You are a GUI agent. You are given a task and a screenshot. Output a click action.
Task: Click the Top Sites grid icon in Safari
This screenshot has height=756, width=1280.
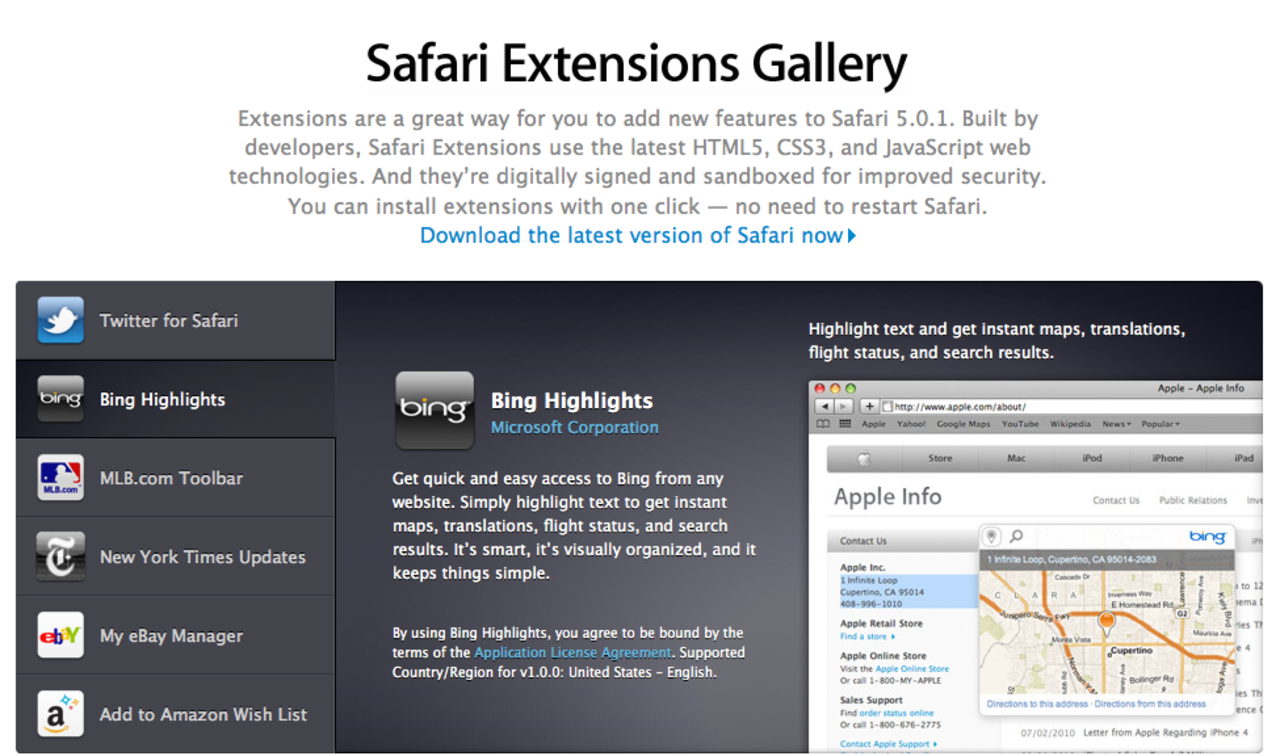pyautogui.click(x=843, y=423)
